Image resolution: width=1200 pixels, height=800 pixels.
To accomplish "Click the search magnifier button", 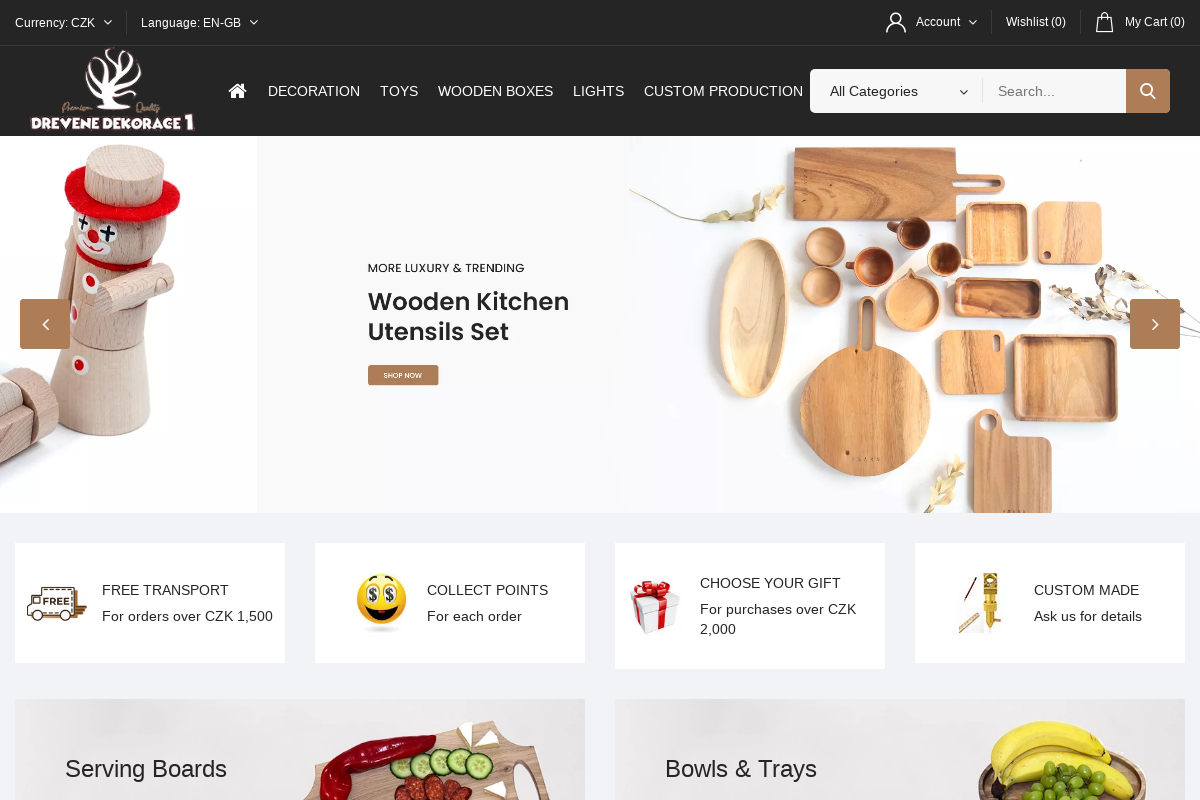I will (x=1148, y=91).
